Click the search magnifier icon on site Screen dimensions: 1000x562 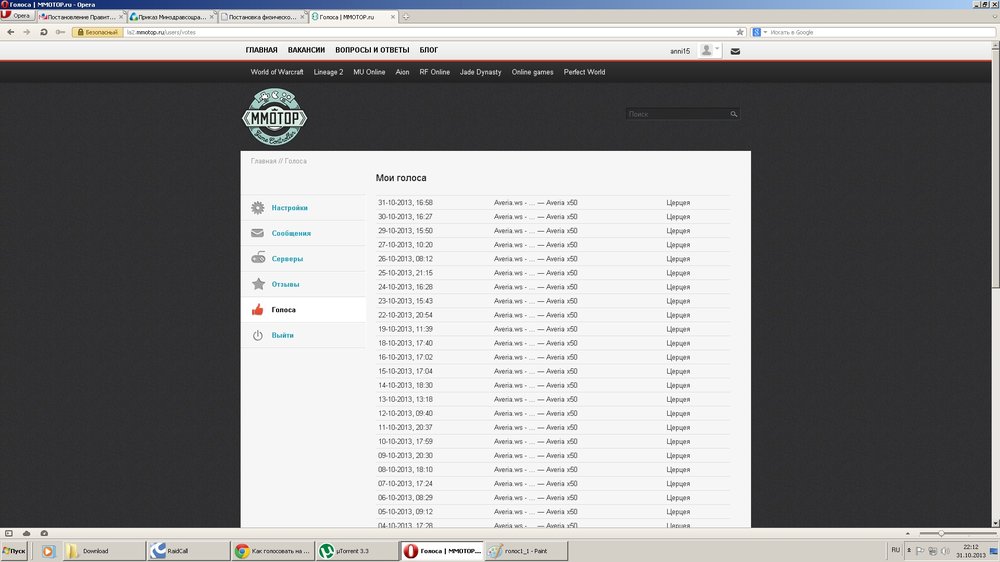coord(733,115)
